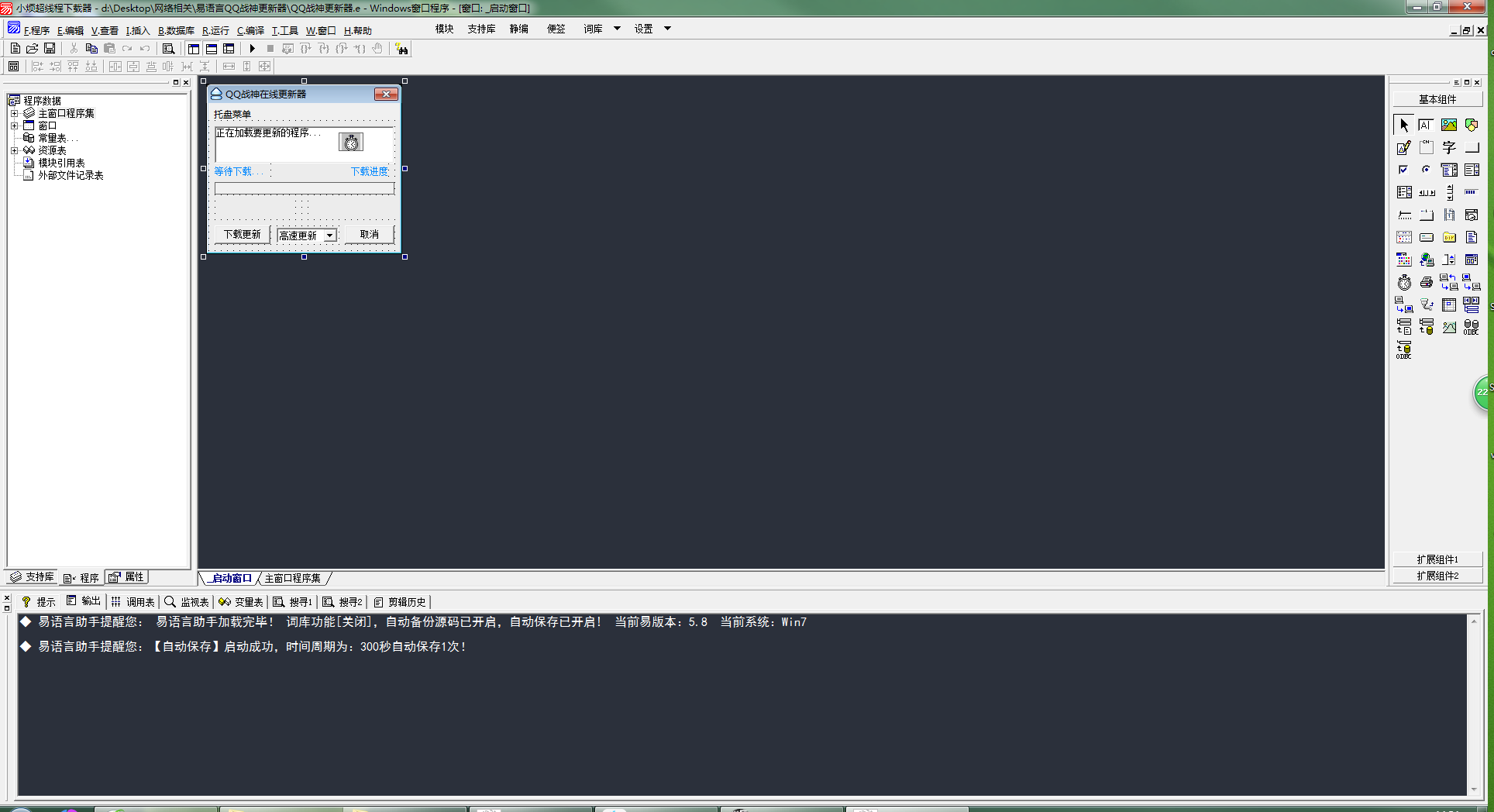
Task: Open the 词库 dropdown arrow
Action: pyautogui.click(x=618, y=29)
